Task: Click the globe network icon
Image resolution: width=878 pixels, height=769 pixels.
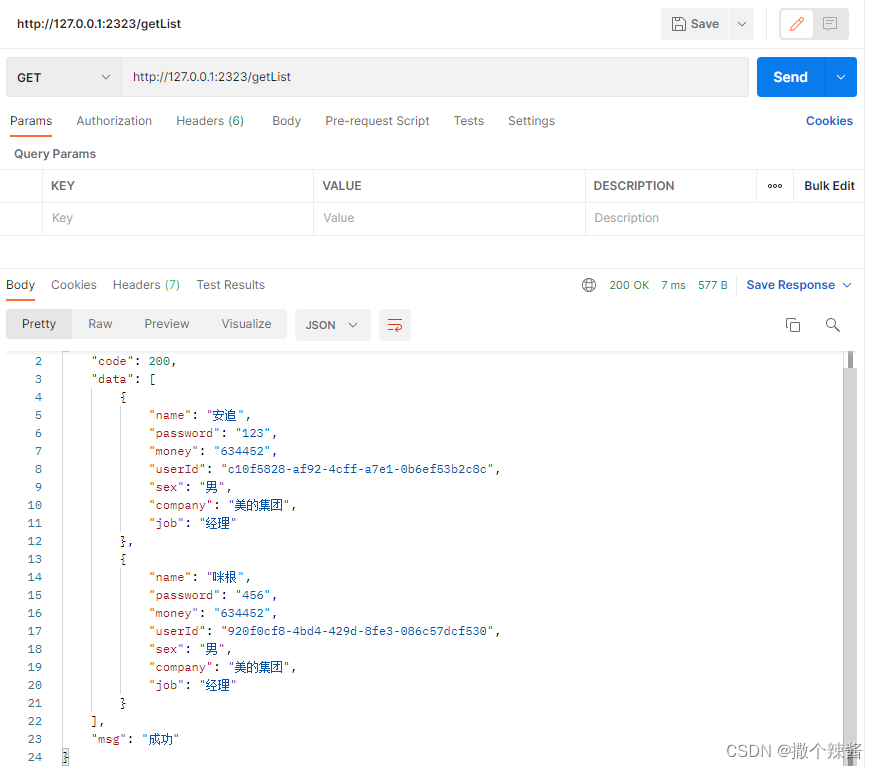Action: [x=589, y=285]
